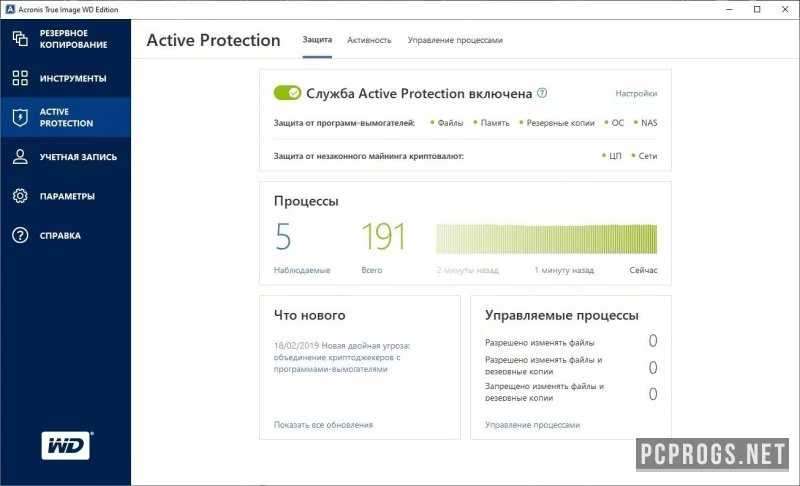
Task: Click the monitored processes count 5
Action: (x=283, y=236)
